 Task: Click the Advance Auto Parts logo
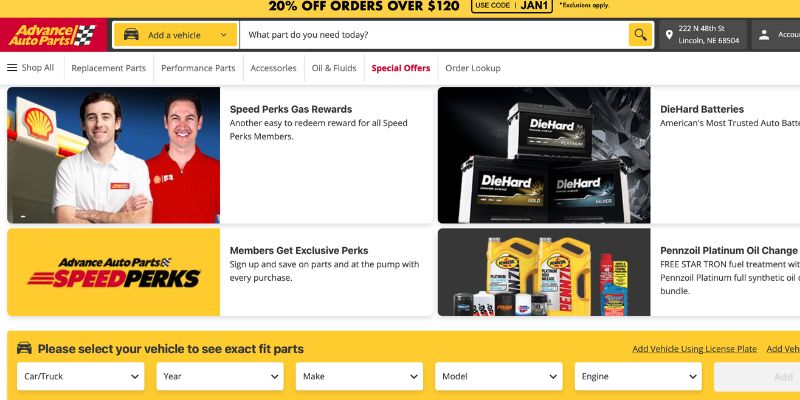(x=53, y=35)
